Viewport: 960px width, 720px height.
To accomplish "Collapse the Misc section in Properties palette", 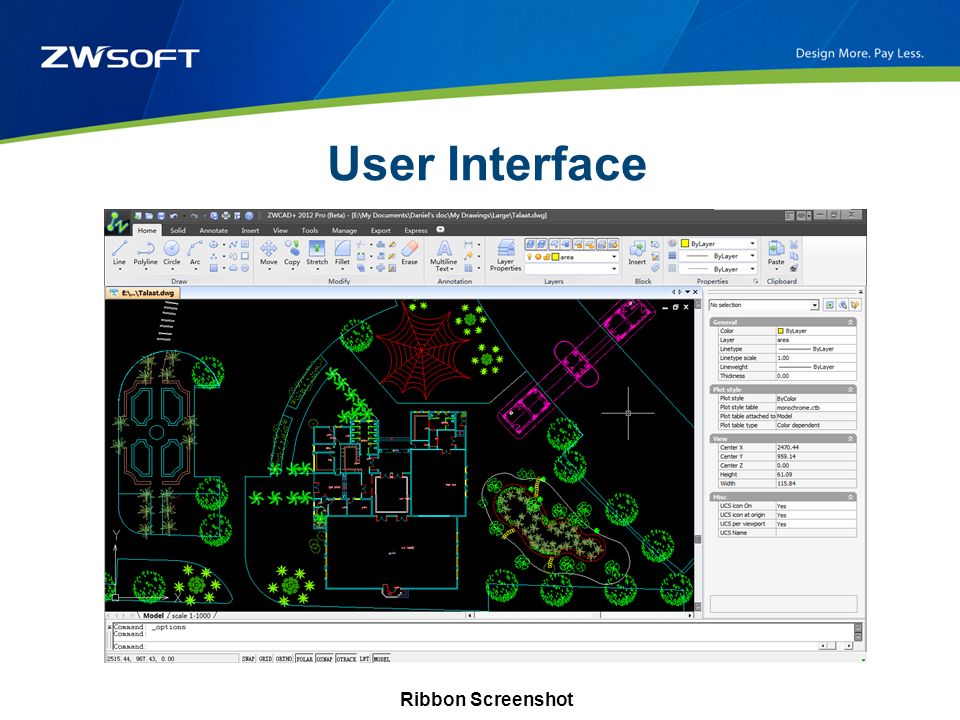I will tap(850, 497).
